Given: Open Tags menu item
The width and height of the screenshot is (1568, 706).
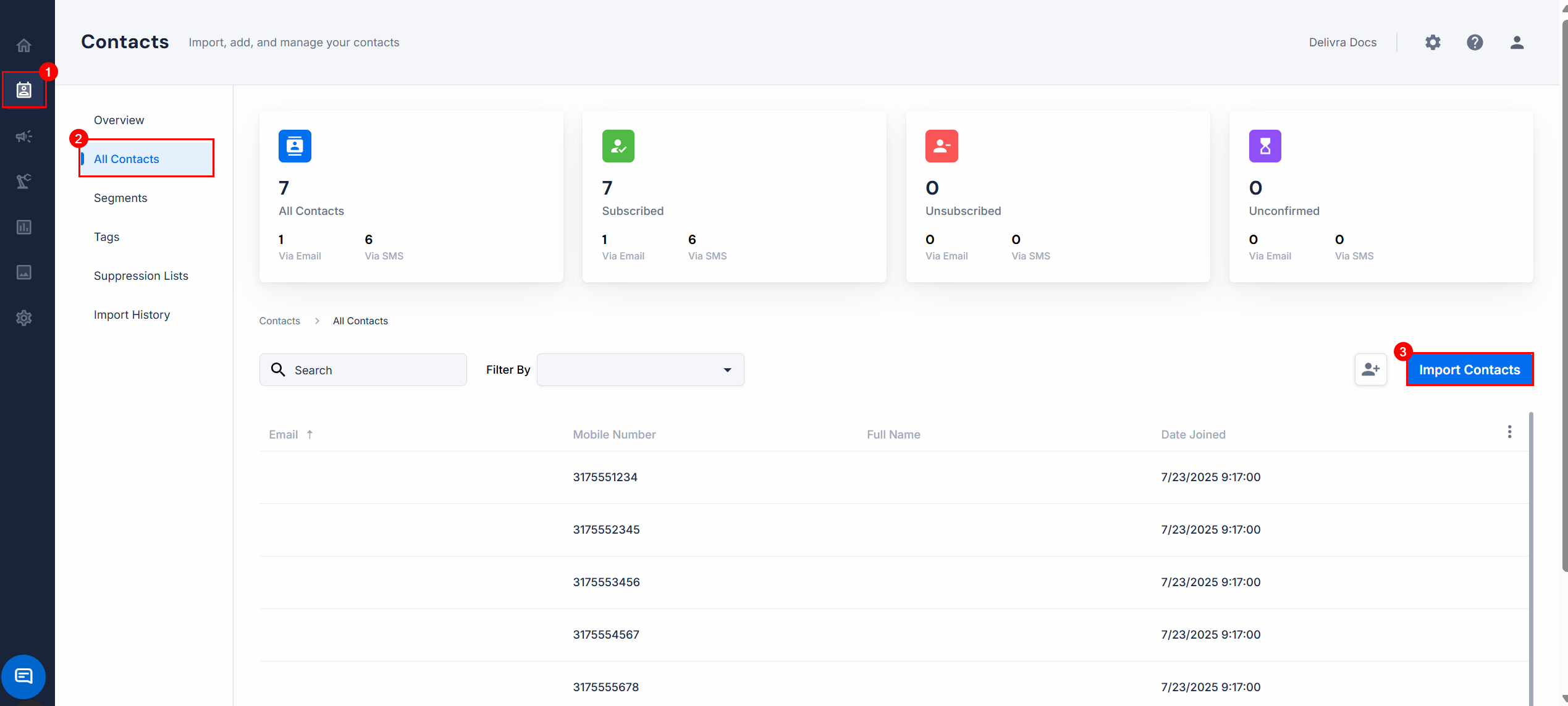Looking at the screenshot, I should coord(106,237).
